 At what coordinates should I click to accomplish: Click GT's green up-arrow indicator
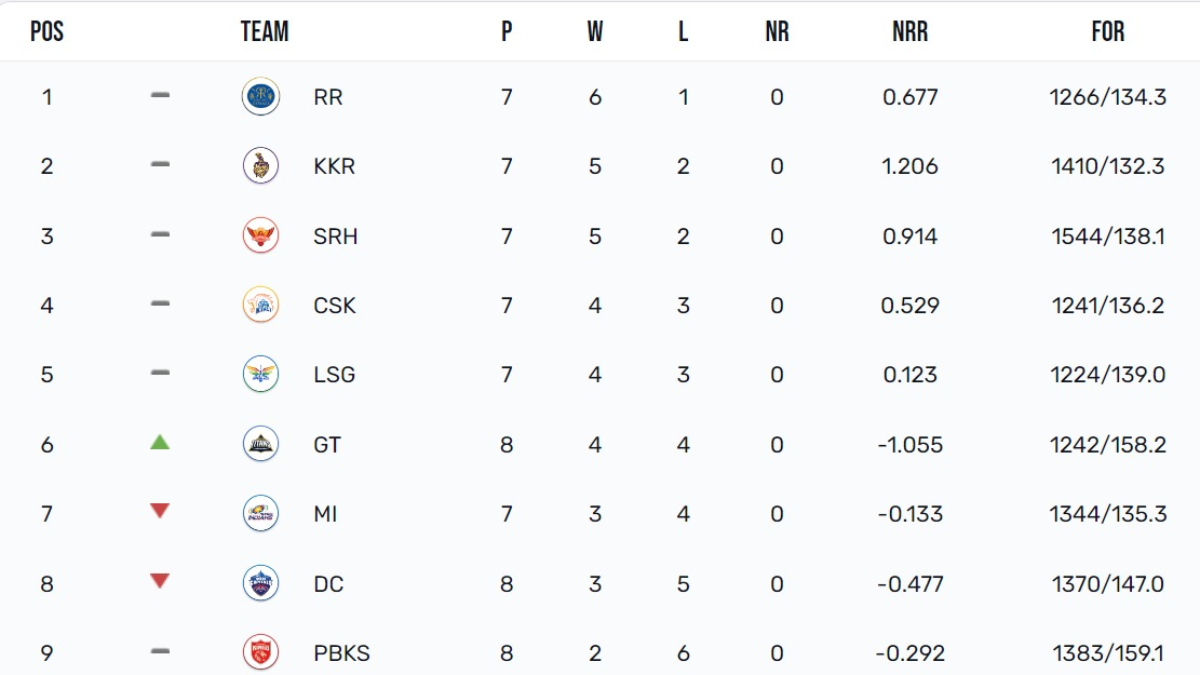(x=160, y=441)
